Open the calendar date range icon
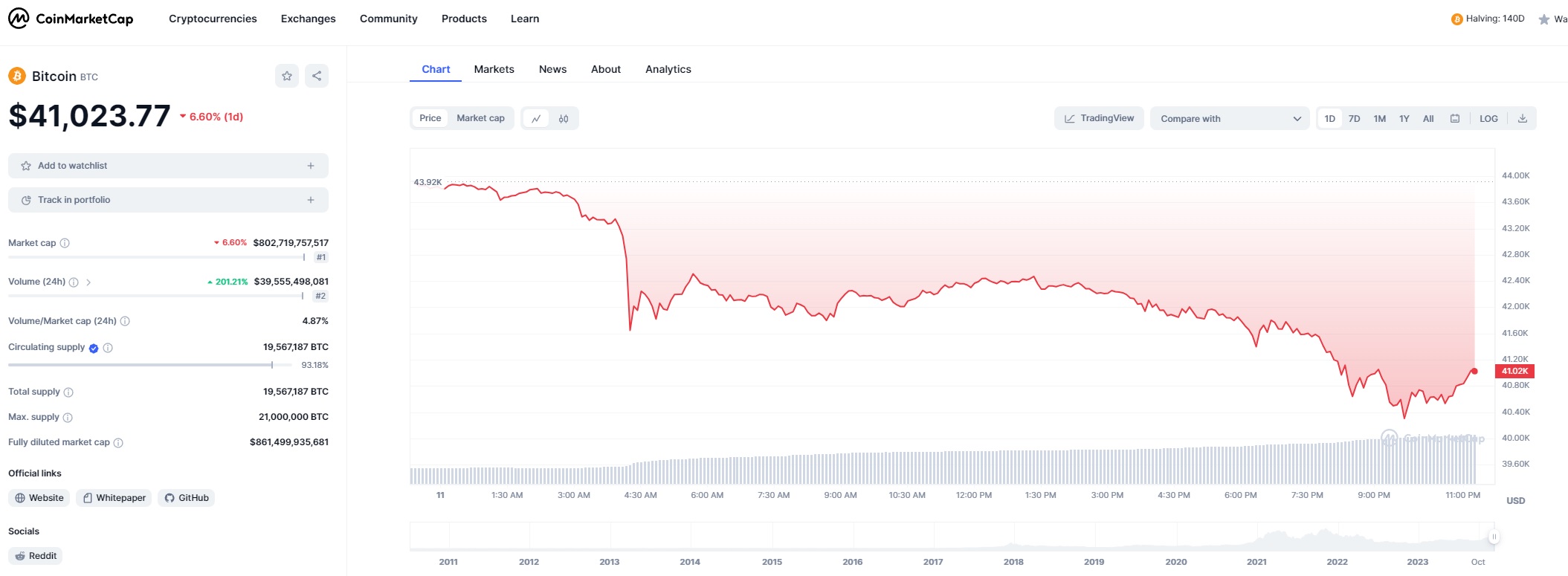This screenshot has height=576, width=1568. [1455, 118]
